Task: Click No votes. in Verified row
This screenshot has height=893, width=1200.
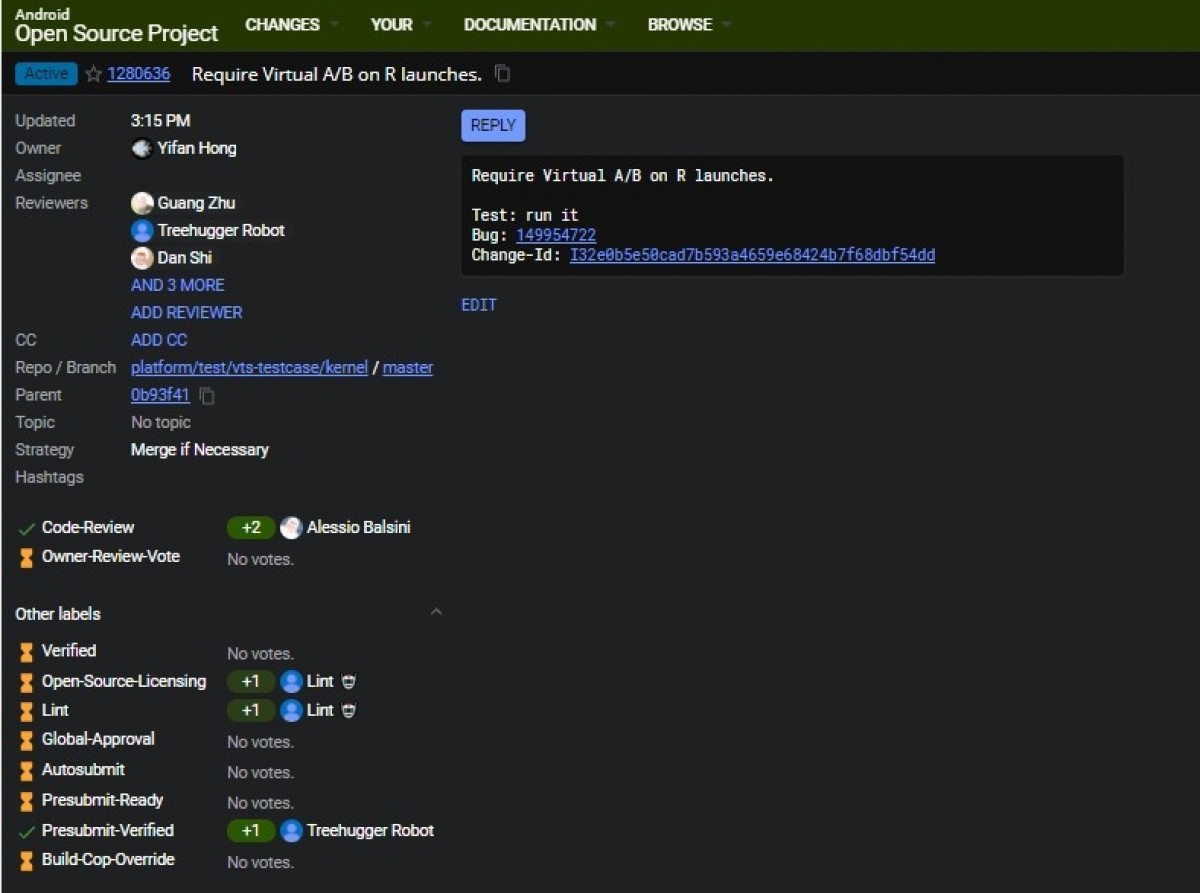Action: 260,654
